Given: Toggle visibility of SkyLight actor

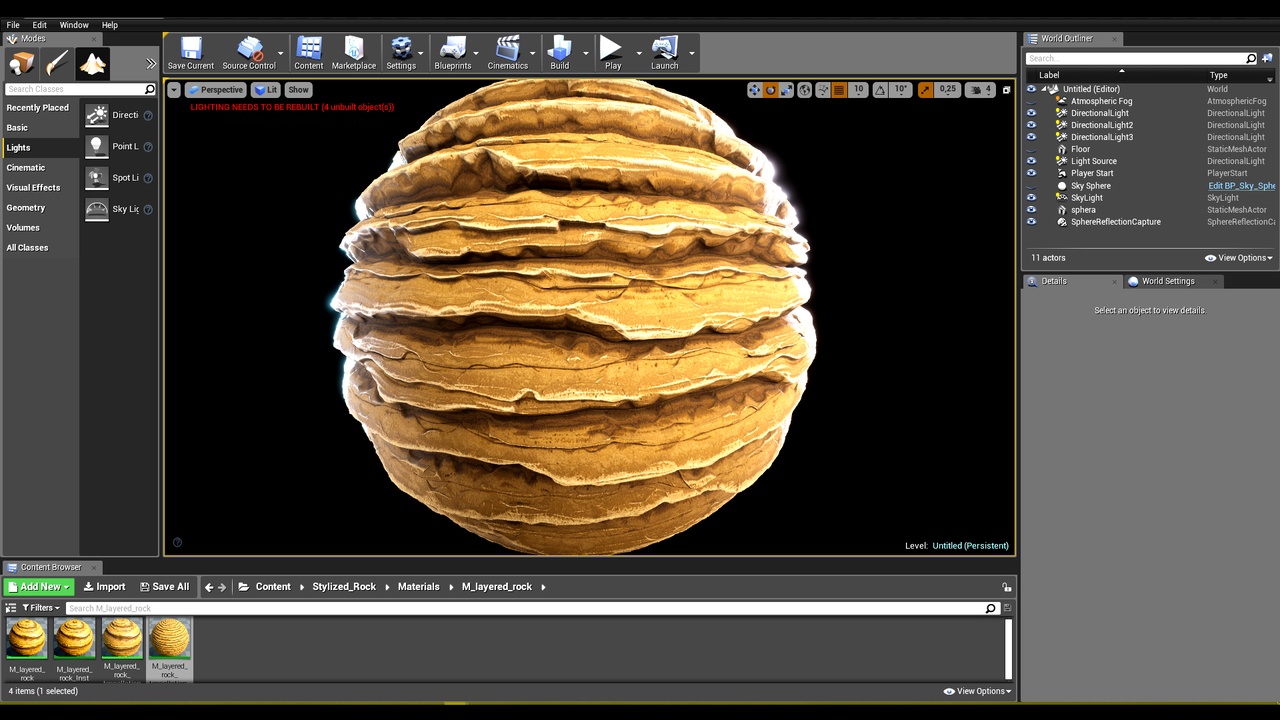Looking at the screenshot, I should click(x=1031, y=198).
